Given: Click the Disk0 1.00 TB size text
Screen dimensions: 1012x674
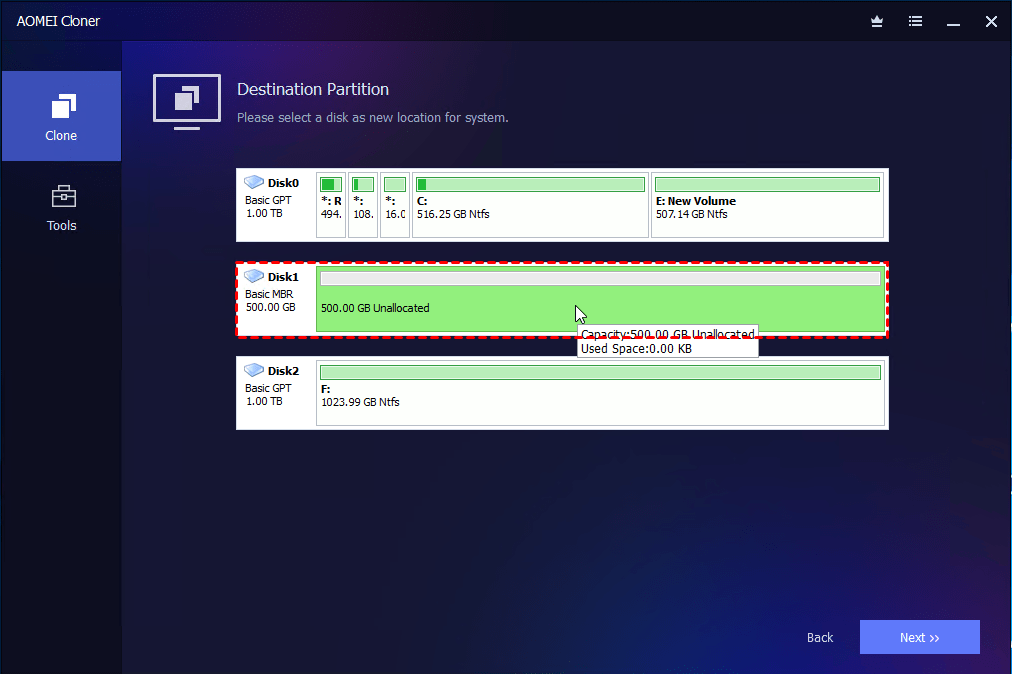Looking at the screenshot, I should coord(264,213).
